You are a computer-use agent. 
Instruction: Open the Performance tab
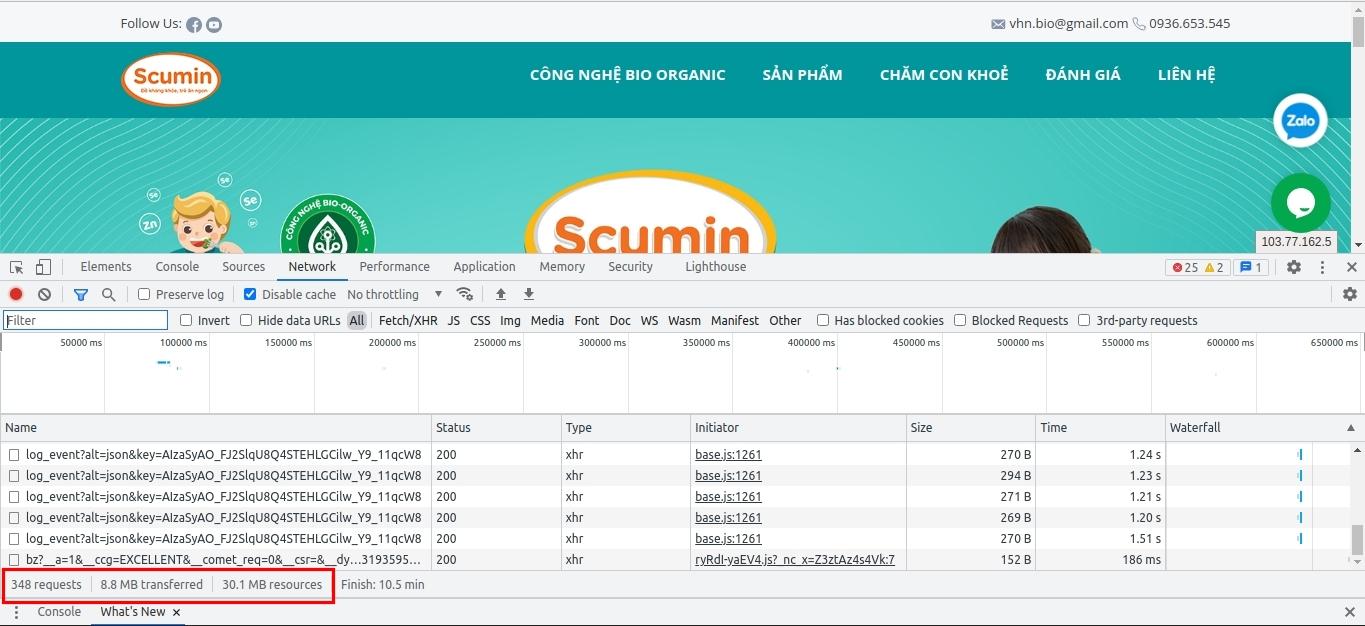pyautogui.click(x=395, y=267)
